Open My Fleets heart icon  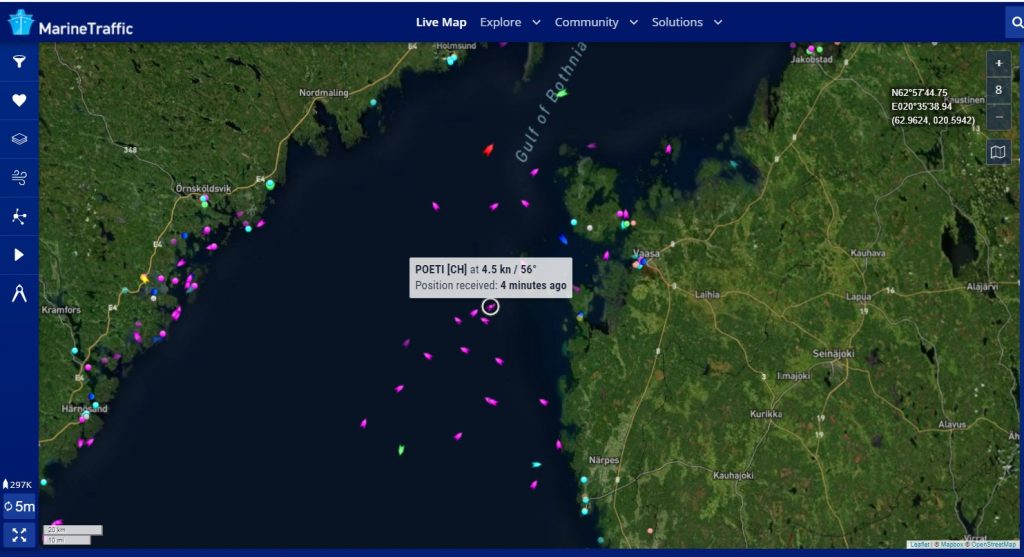point(19,100)
